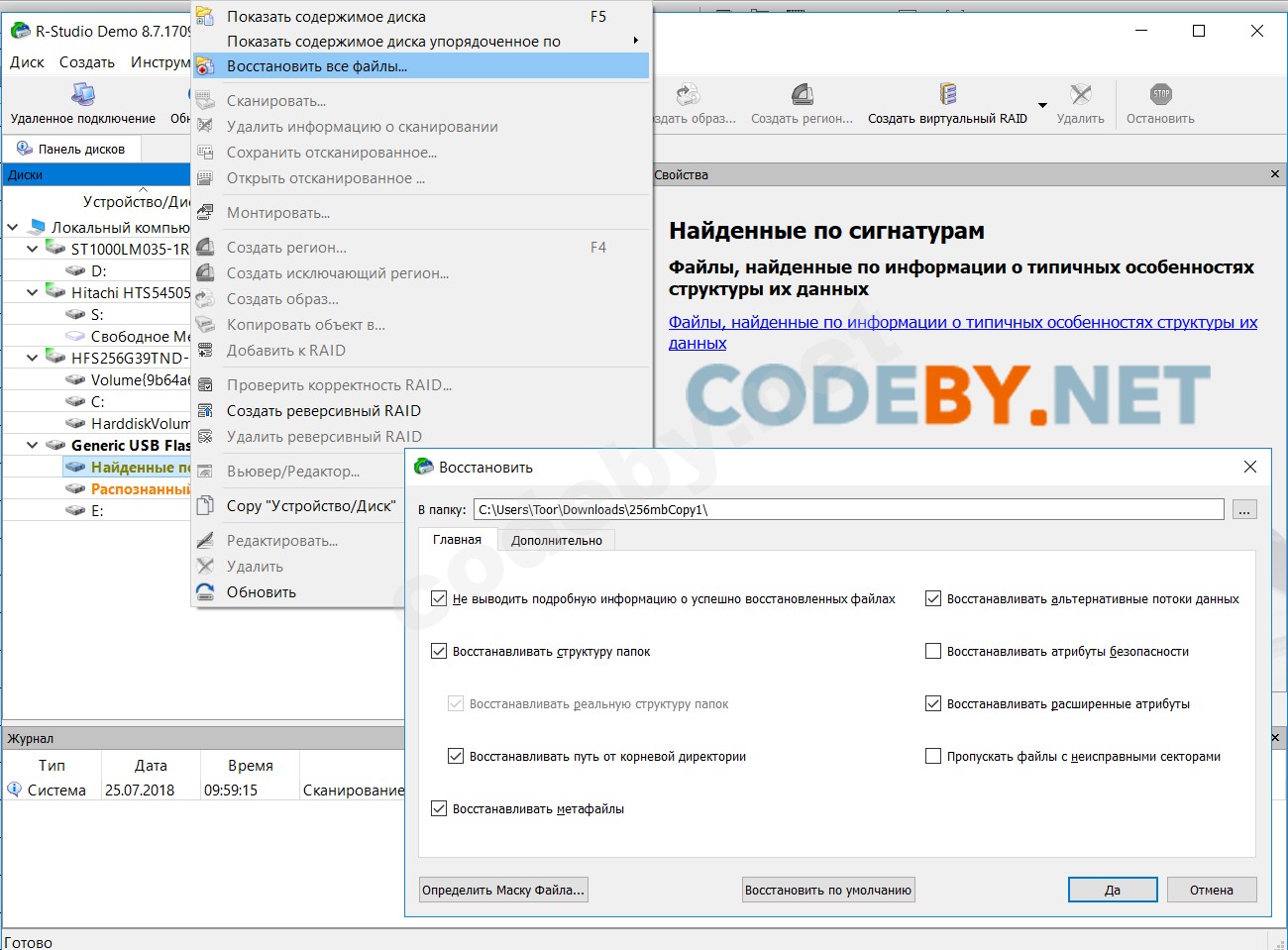Click the Mount icon in context menu
Viewport: 1288px width, 950px height.
(x=205, y=213)
